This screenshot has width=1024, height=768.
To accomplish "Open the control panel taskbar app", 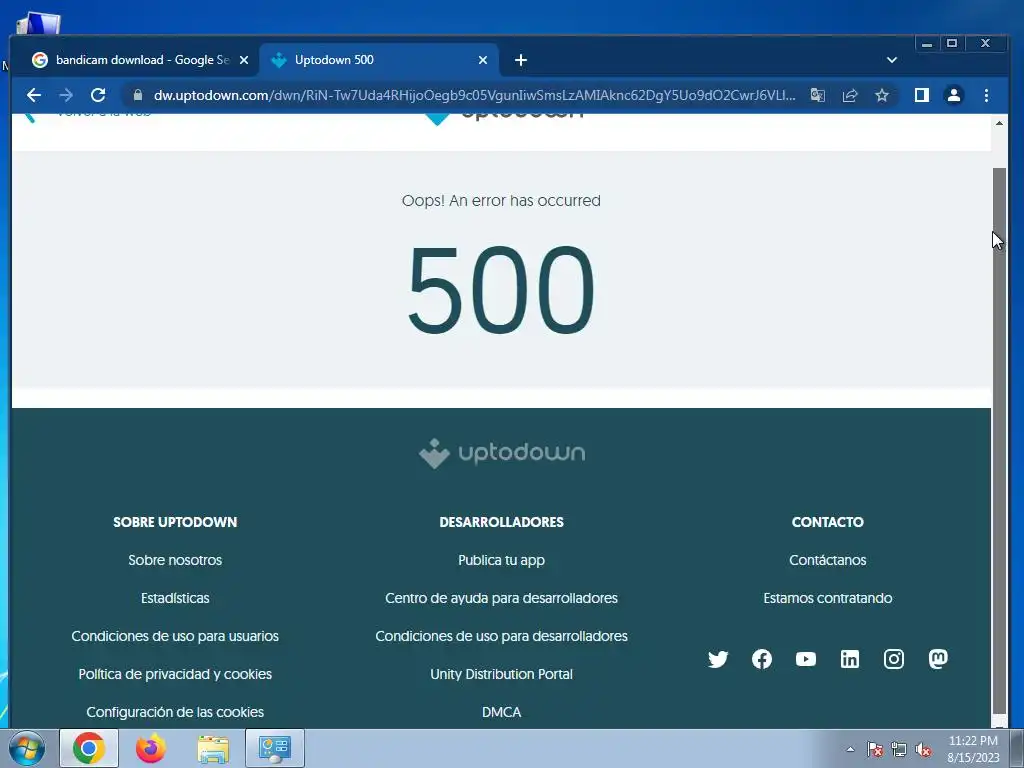I will coord(275,748).
